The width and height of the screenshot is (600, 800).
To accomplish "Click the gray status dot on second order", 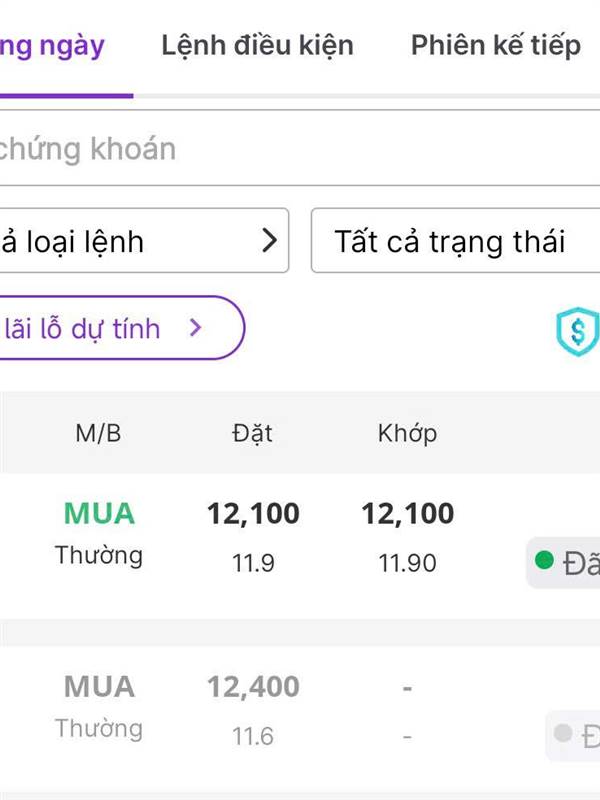I will 563,735.
